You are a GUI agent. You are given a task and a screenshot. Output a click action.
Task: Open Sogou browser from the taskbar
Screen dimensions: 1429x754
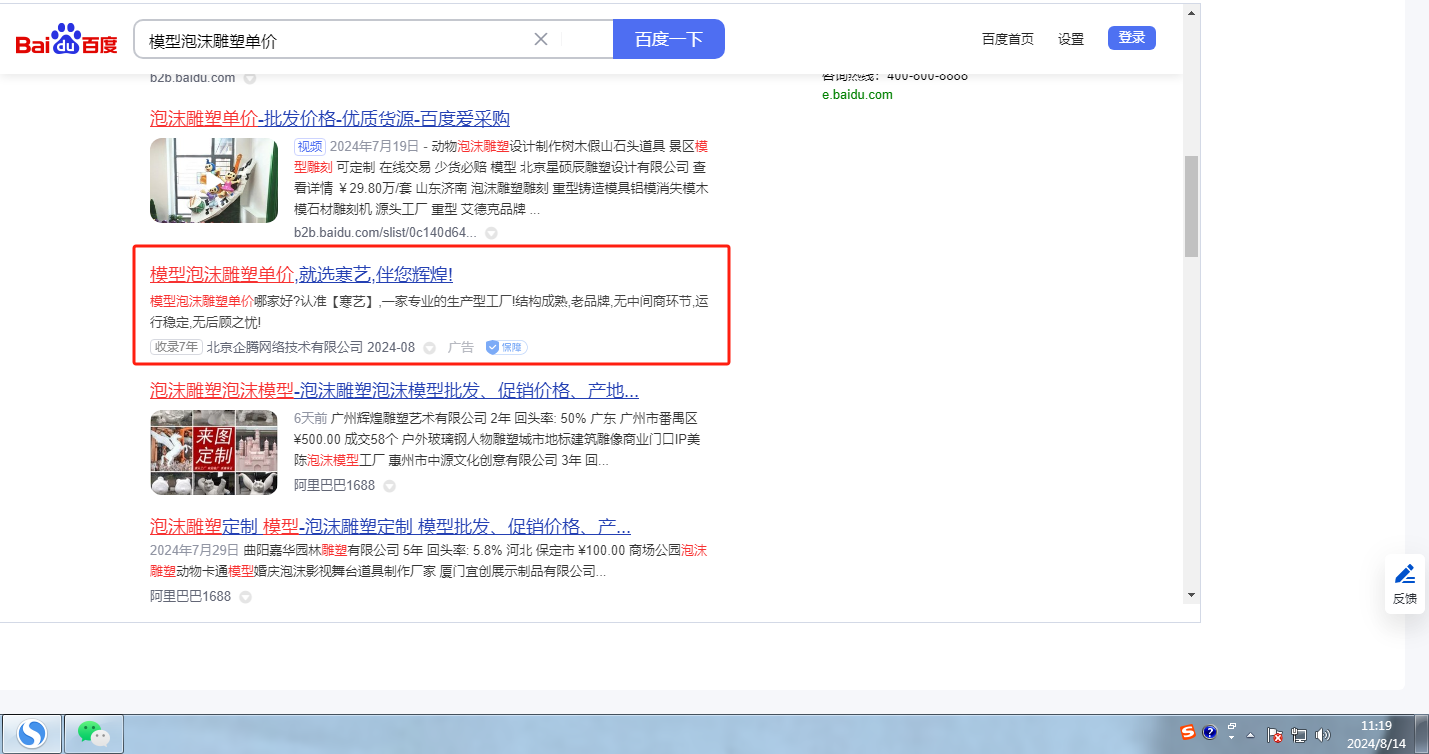[x=32, y=734]
